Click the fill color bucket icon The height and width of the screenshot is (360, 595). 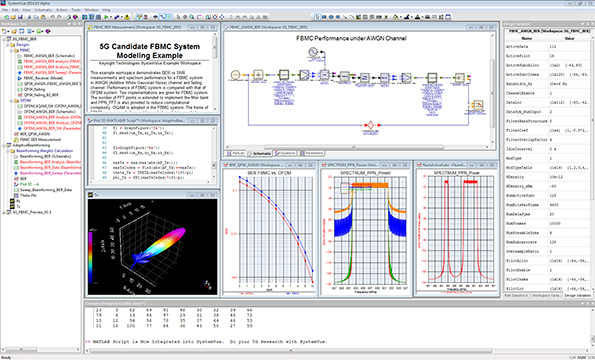coord(395,17)
